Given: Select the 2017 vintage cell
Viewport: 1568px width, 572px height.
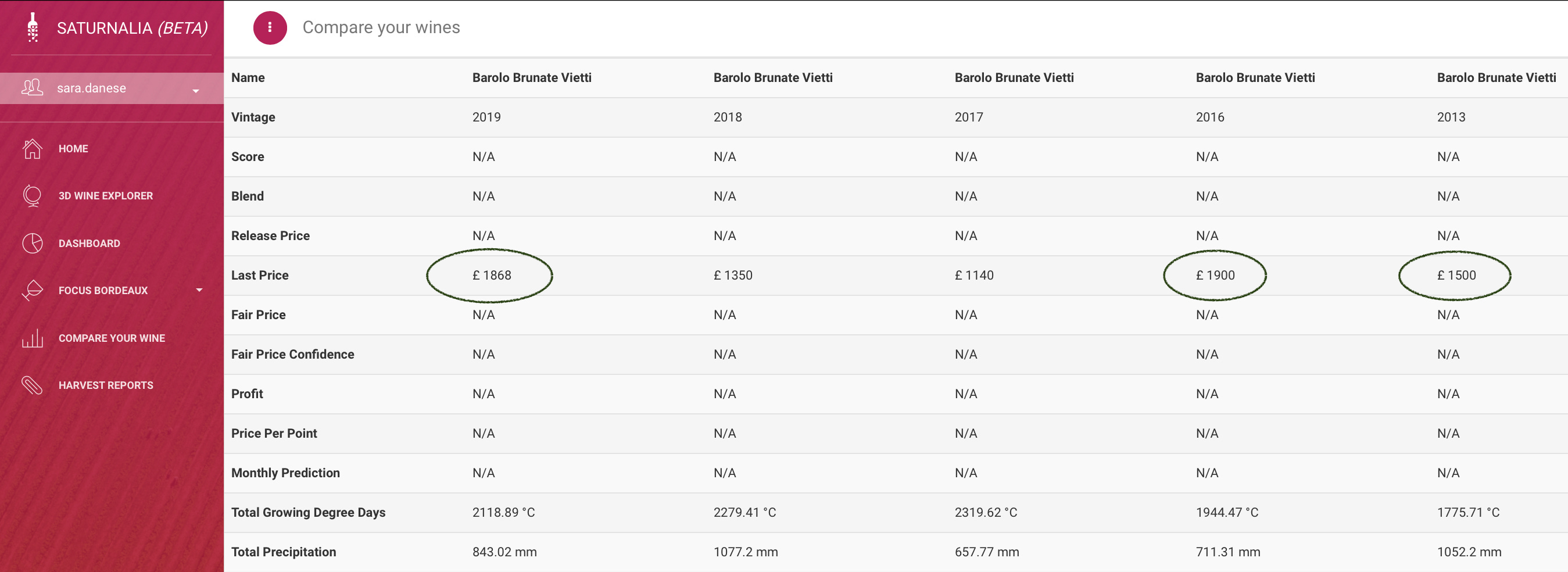Looking at the screenshot, I should [968, 117].
